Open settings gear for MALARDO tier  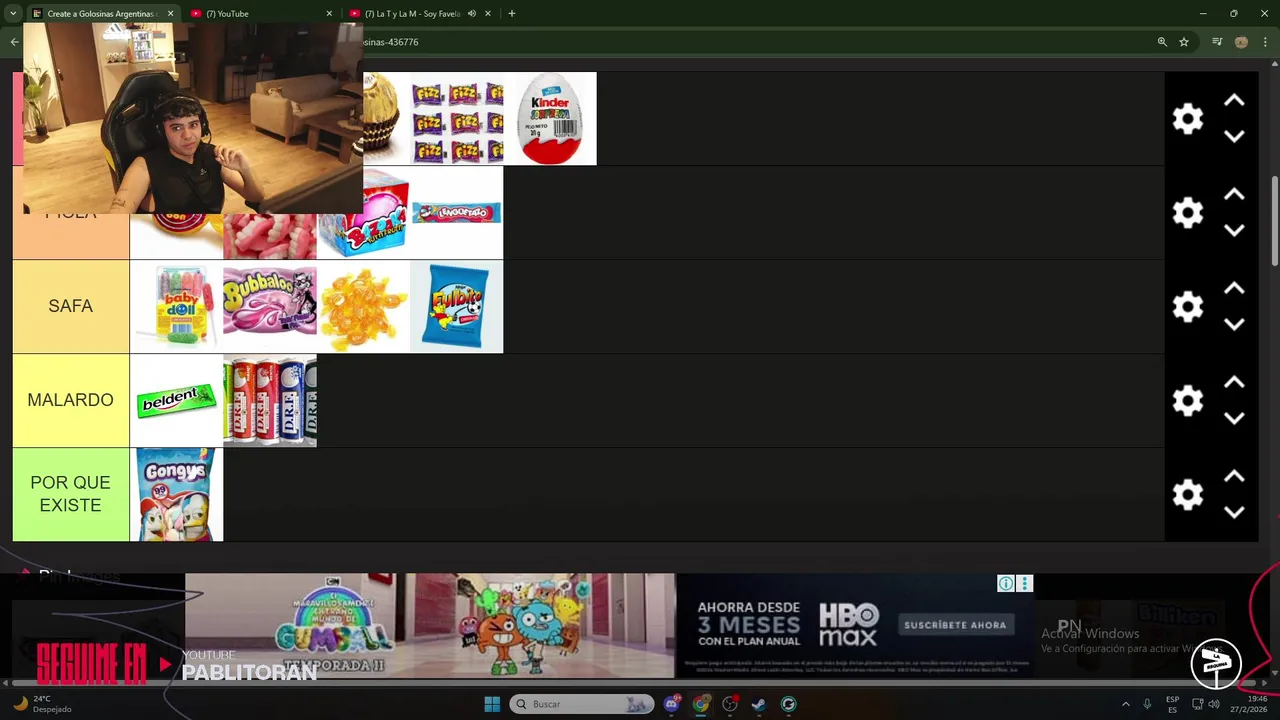click(x=1187, y=401)
